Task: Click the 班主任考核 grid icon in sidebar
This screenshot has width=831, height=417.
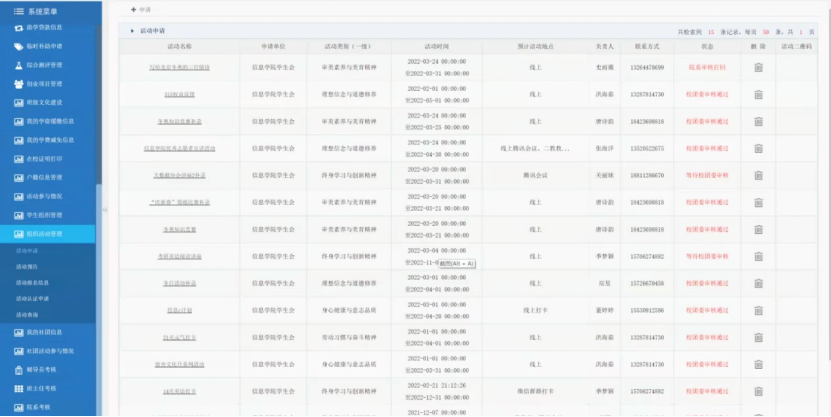Action: tap(19, 388)
